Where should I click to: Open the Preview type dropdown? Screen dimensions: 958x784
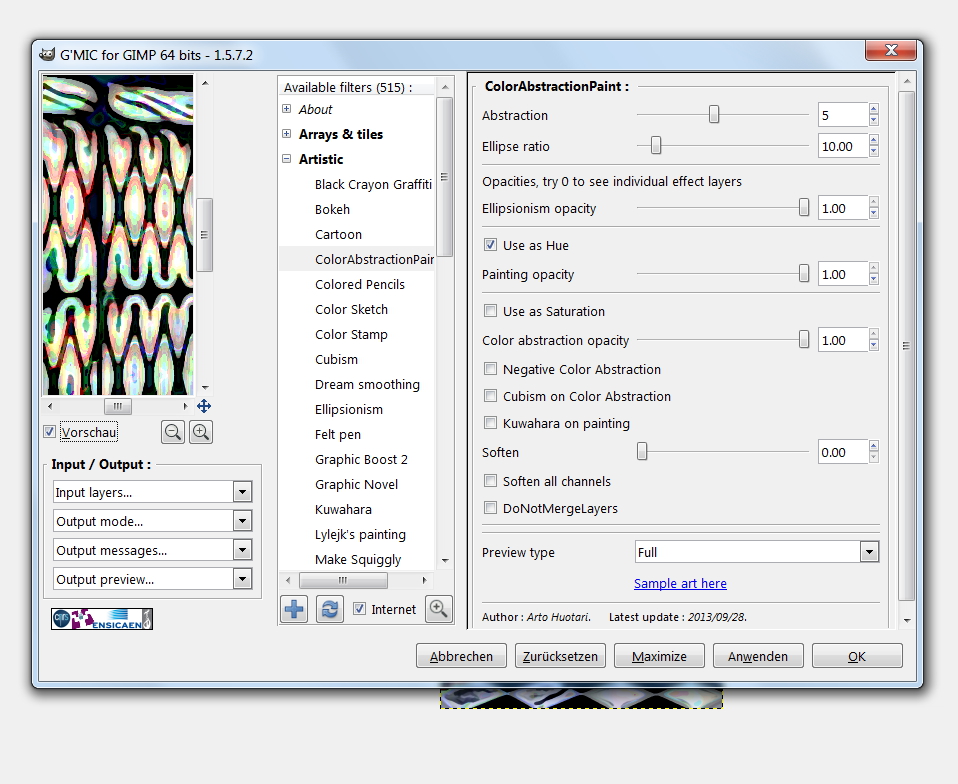click(x=757, y=552)
